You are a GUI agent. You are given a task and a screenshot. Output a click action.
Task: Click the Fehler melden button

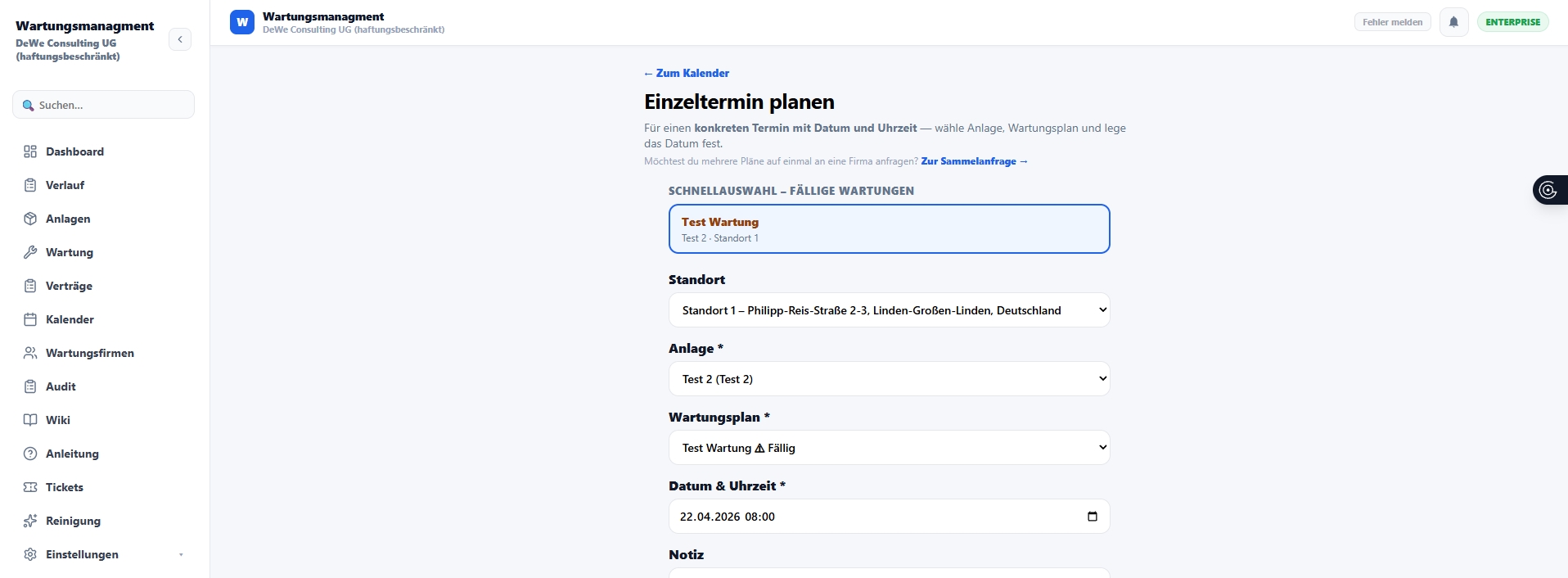pos(1392,22)
